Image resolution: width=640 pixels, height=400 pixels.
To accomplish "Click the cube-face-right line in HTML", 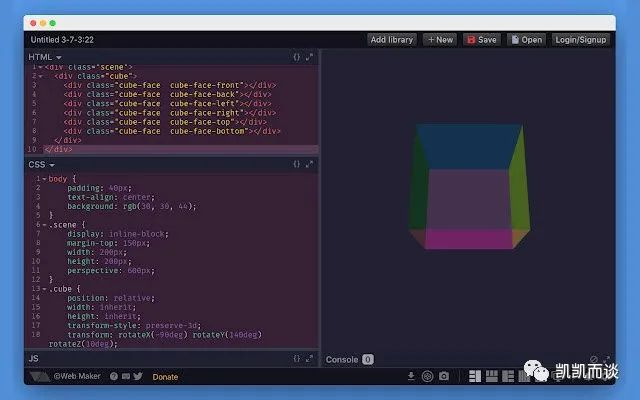I will 170,113.
